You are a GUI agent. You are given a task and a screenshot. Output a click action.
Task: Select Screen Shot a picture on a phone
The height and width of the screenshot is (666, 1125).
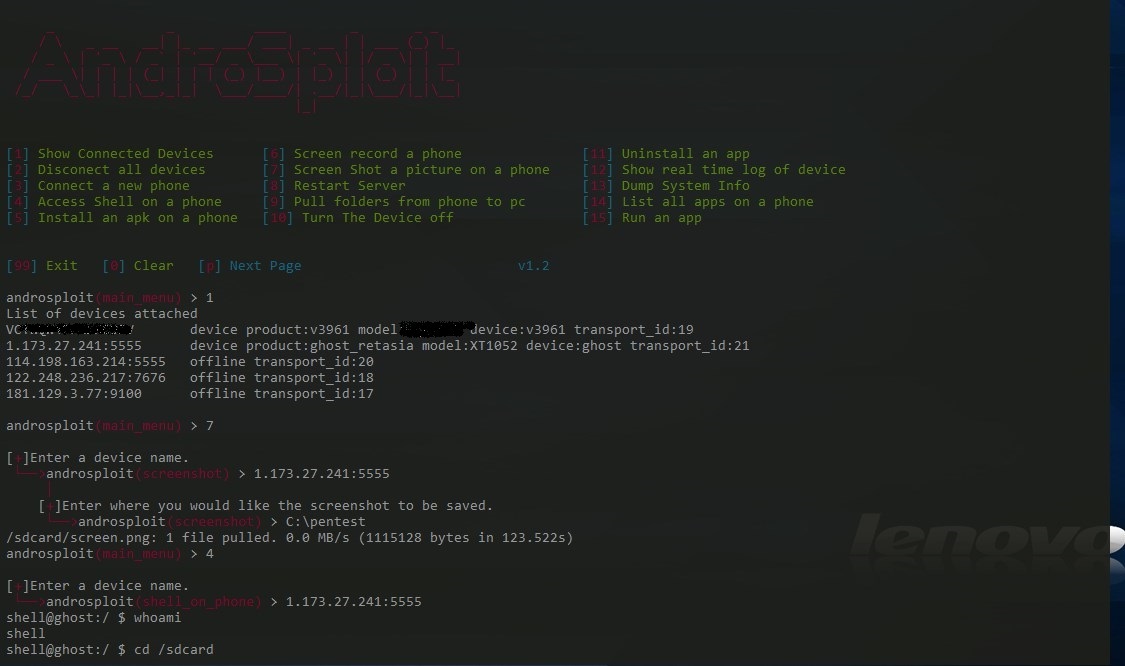[406, 169]
